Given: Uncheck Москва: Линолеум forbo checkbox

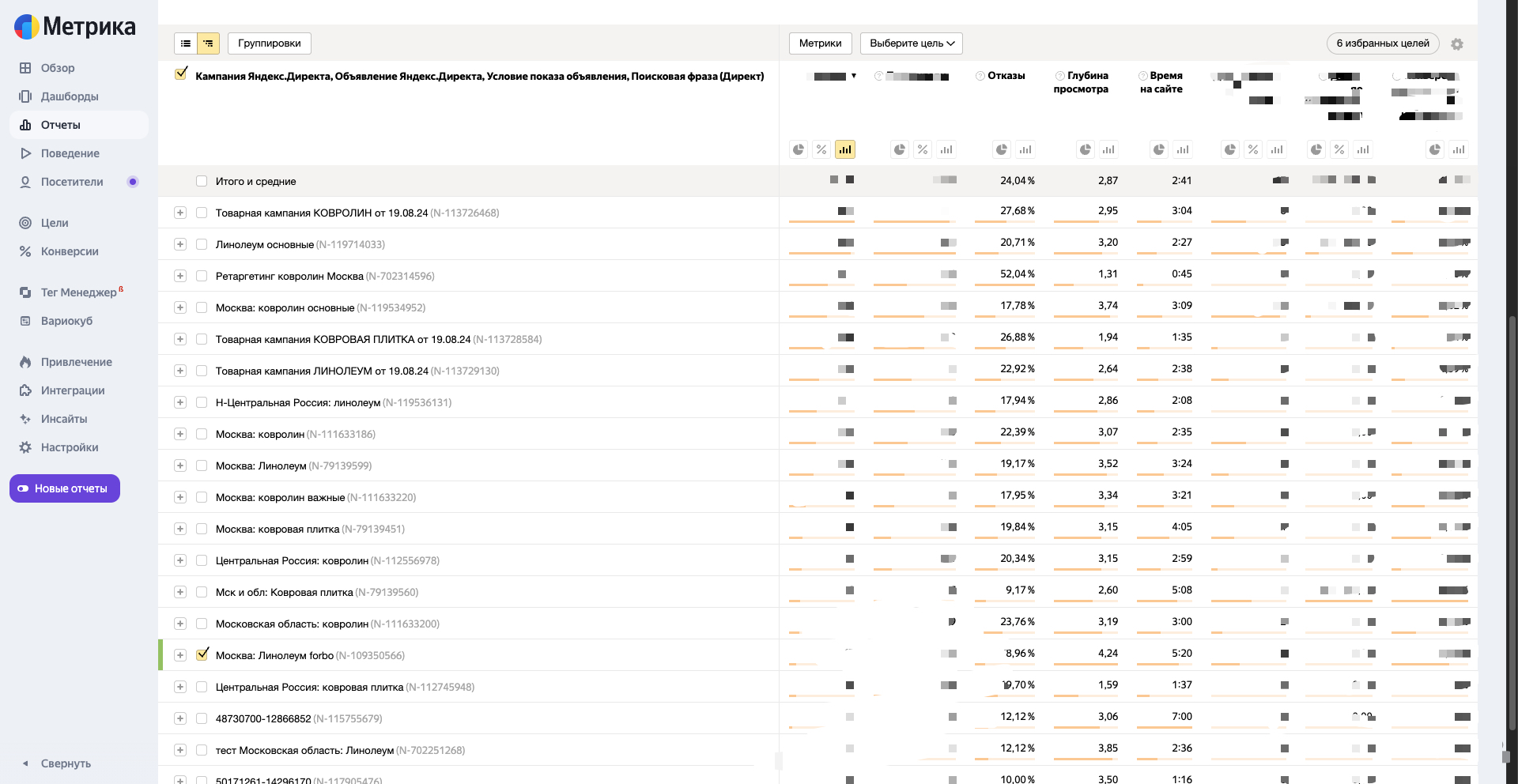Looking at the screenshot, I should pyautogui.click(x=202, y=654).
